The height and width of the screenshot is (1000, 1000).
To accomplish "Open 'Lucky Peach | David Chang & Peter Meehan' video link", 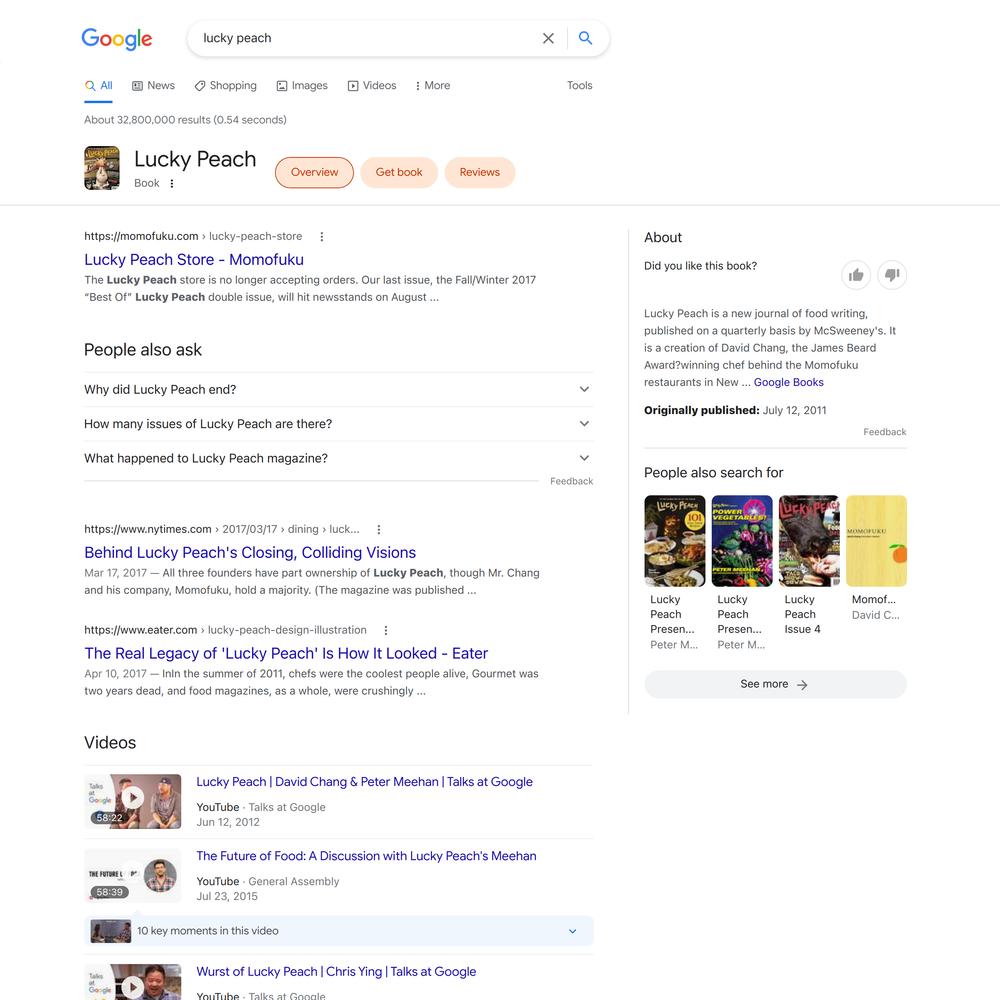I will coord(364,782).
